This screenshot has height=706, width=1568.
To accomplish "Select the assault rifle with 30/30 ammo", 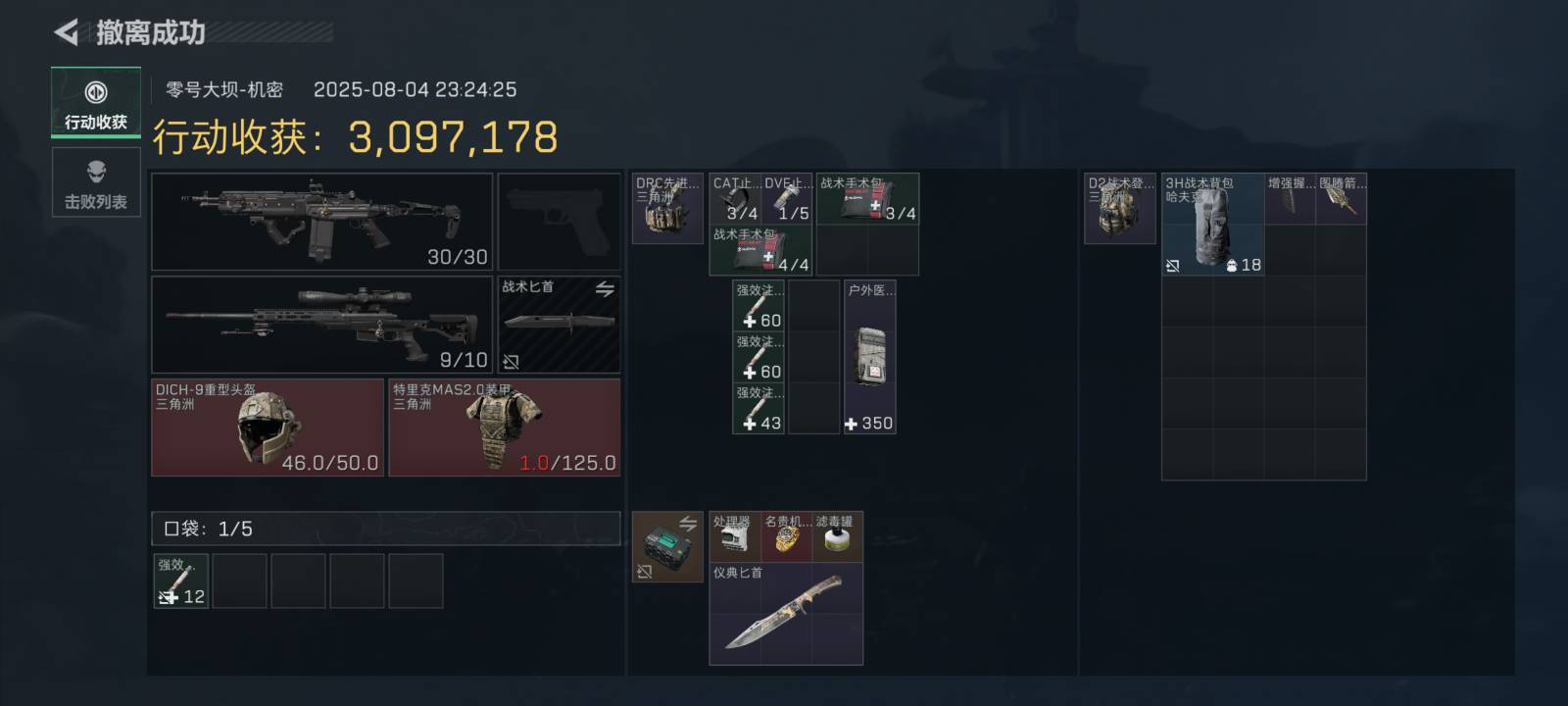I will click(322, 222).
